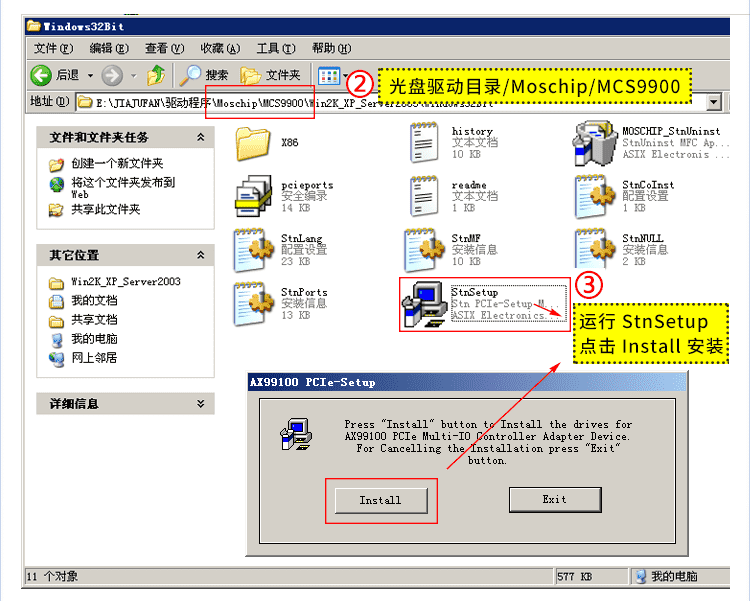This screenshot has height=601, width=750.
Task: Click My Computer zone in status bar
Action: coord(667,577)
